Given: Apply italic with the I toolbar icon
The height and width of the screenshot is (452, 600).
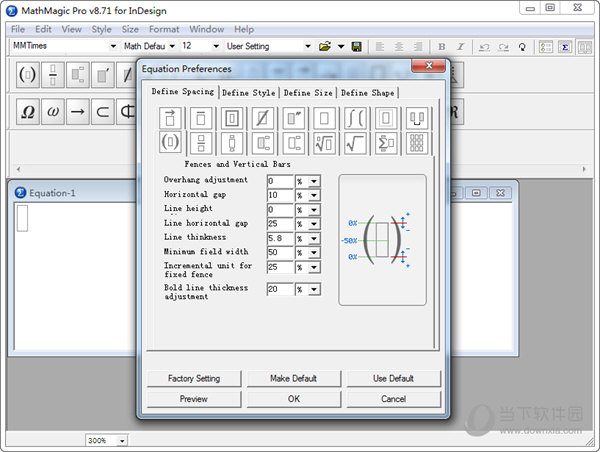Looking at the screenshot, I should (460, 47).
